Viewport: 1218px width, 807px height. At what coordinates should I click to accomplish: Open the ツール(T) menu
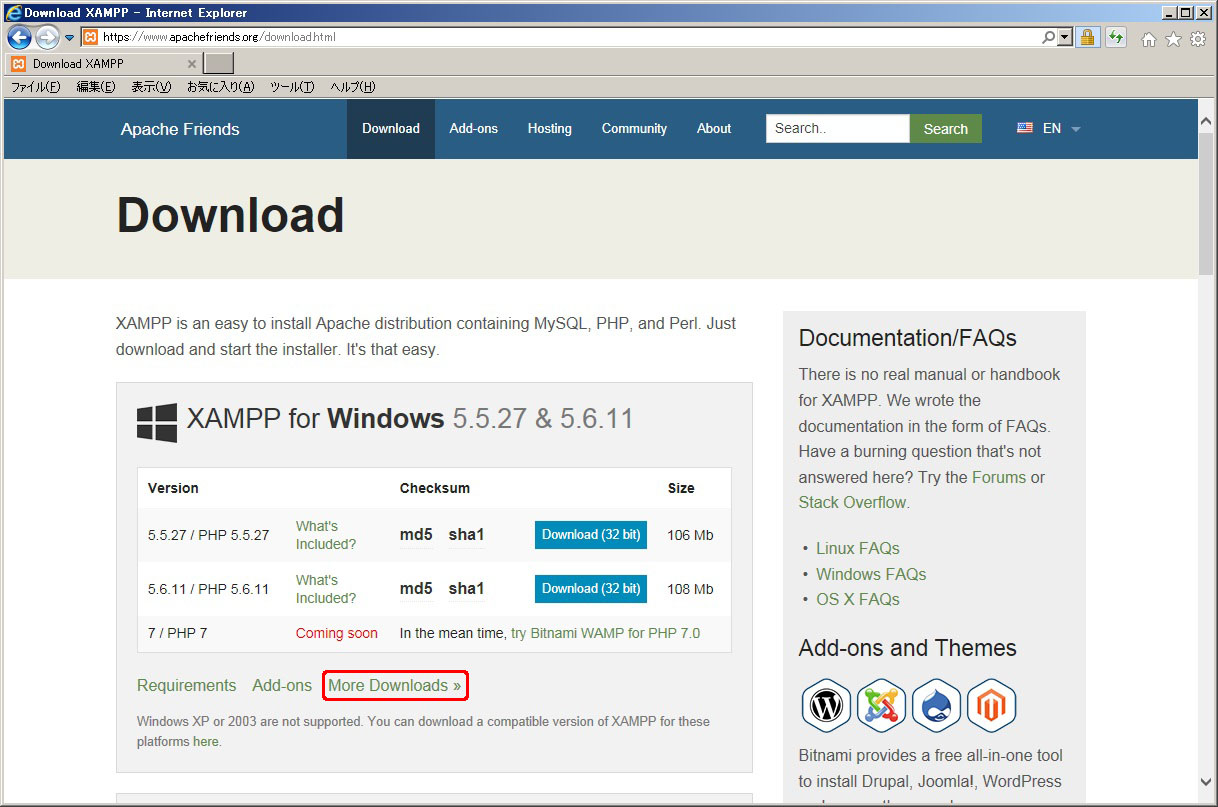tap(292, 87)
